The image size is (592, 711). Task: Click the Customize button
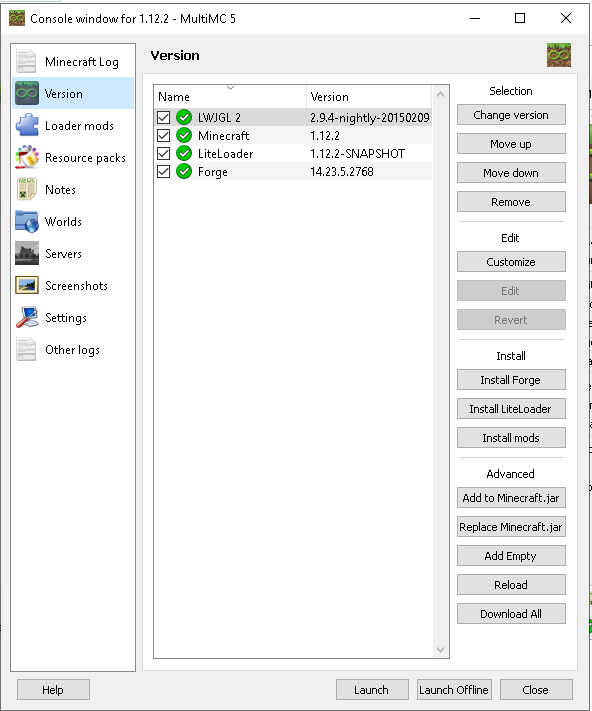coord(511,262)
